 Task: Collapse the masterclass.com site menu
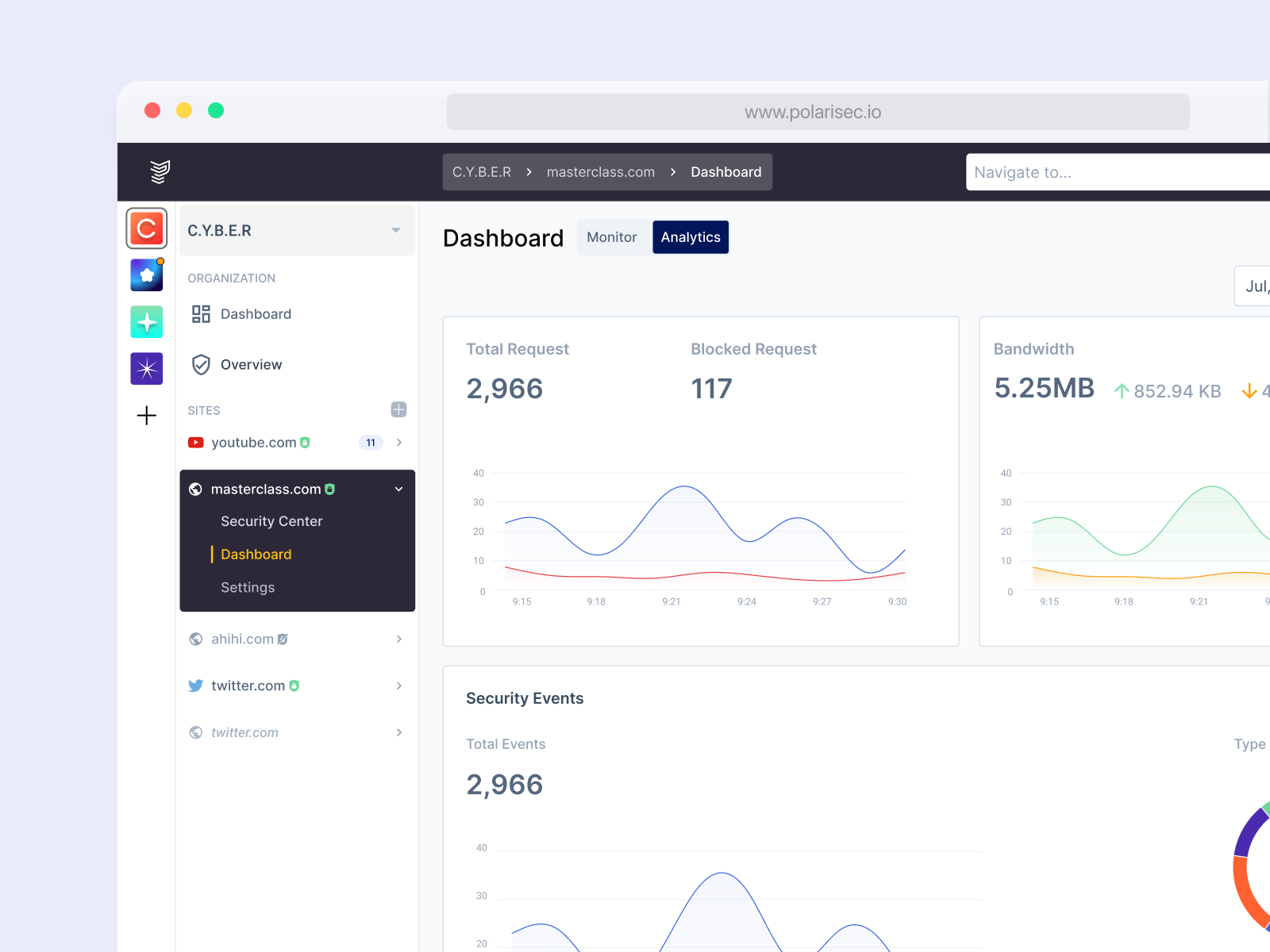(x=398, y=489)
